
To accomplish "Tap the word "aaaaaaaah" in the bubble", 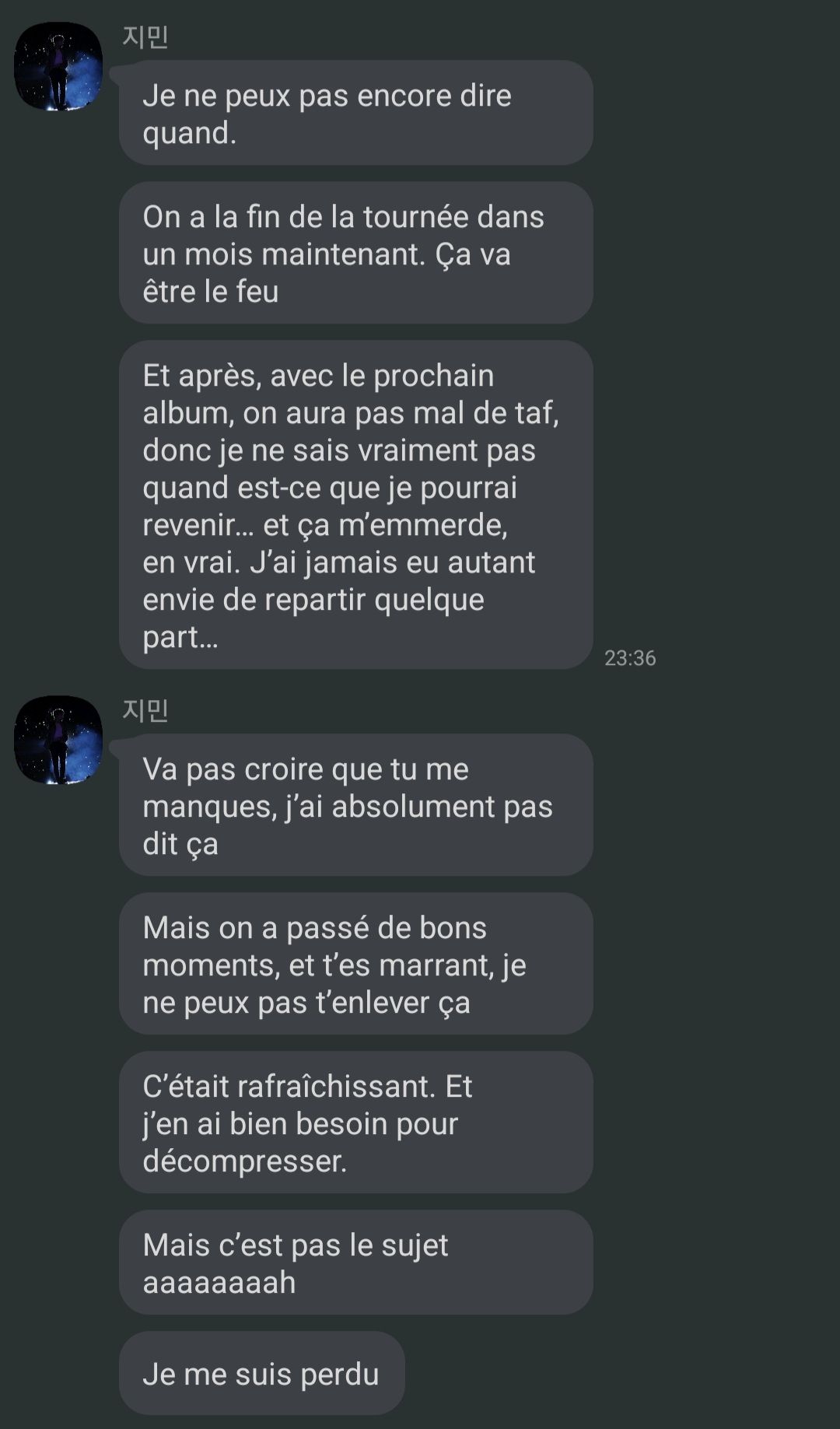I will [x=219, y=1283].
